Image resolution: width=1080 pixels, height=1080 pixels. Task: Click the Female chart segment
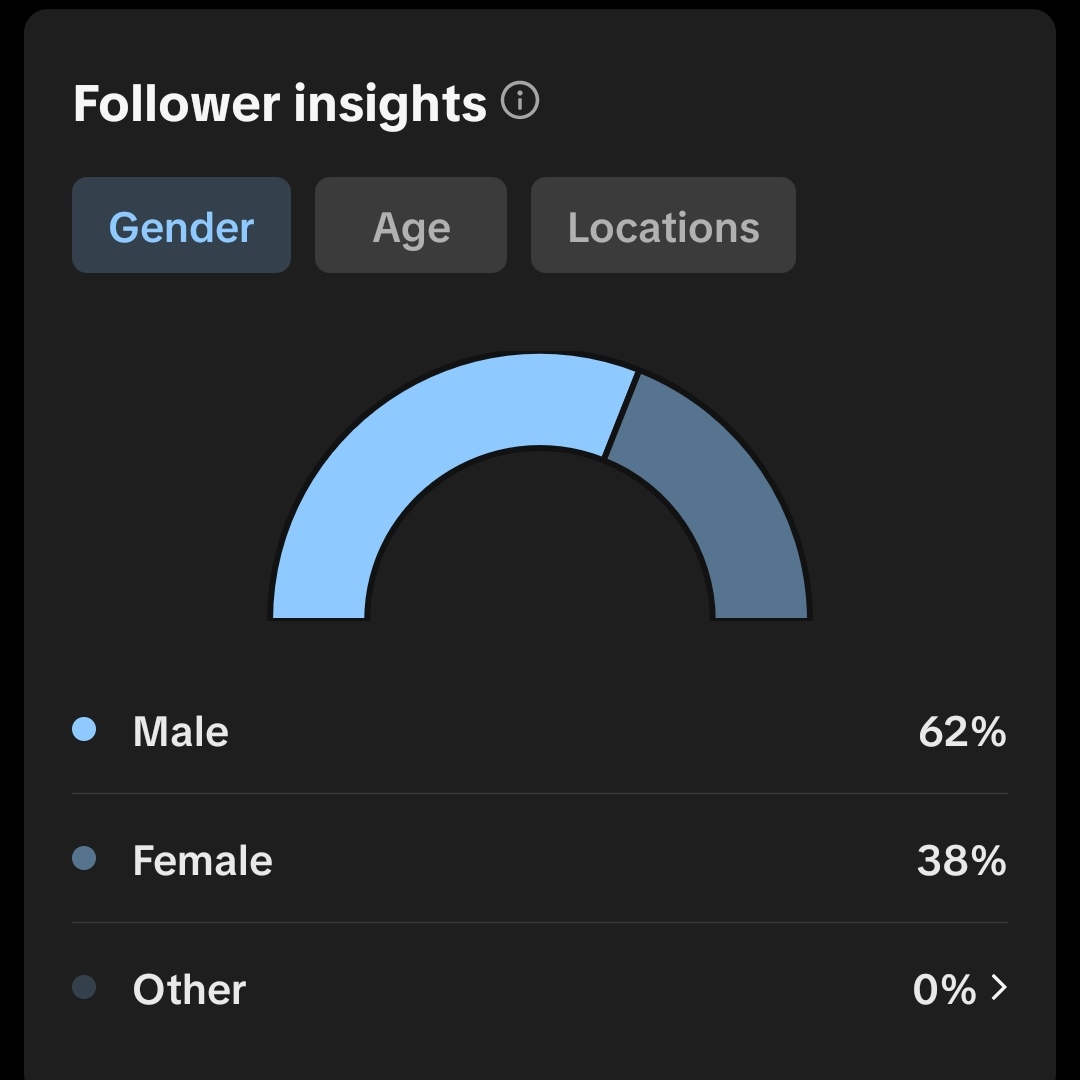tap(730, 496)
